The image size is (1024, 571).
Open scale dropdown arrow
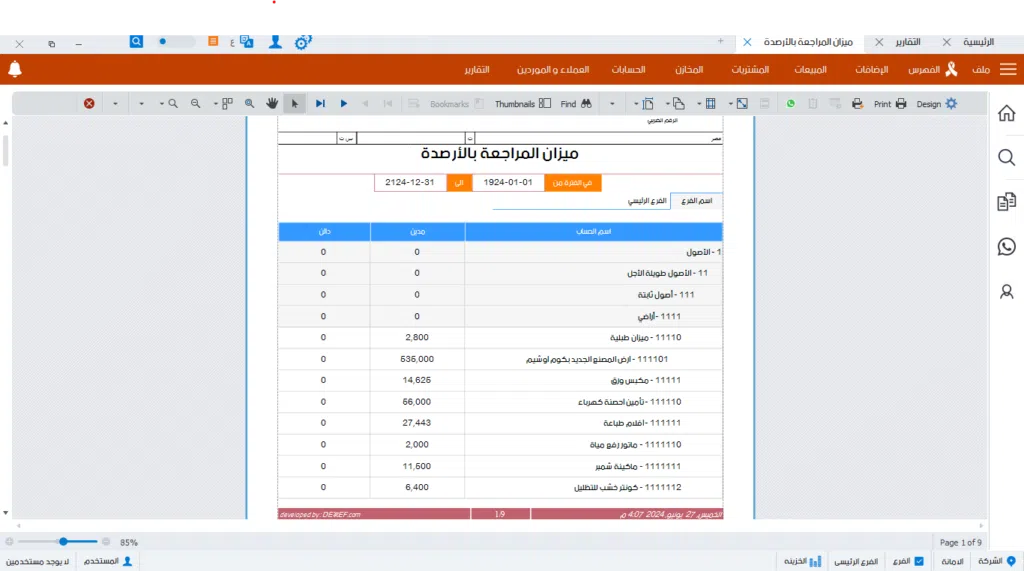coord(730,103)
